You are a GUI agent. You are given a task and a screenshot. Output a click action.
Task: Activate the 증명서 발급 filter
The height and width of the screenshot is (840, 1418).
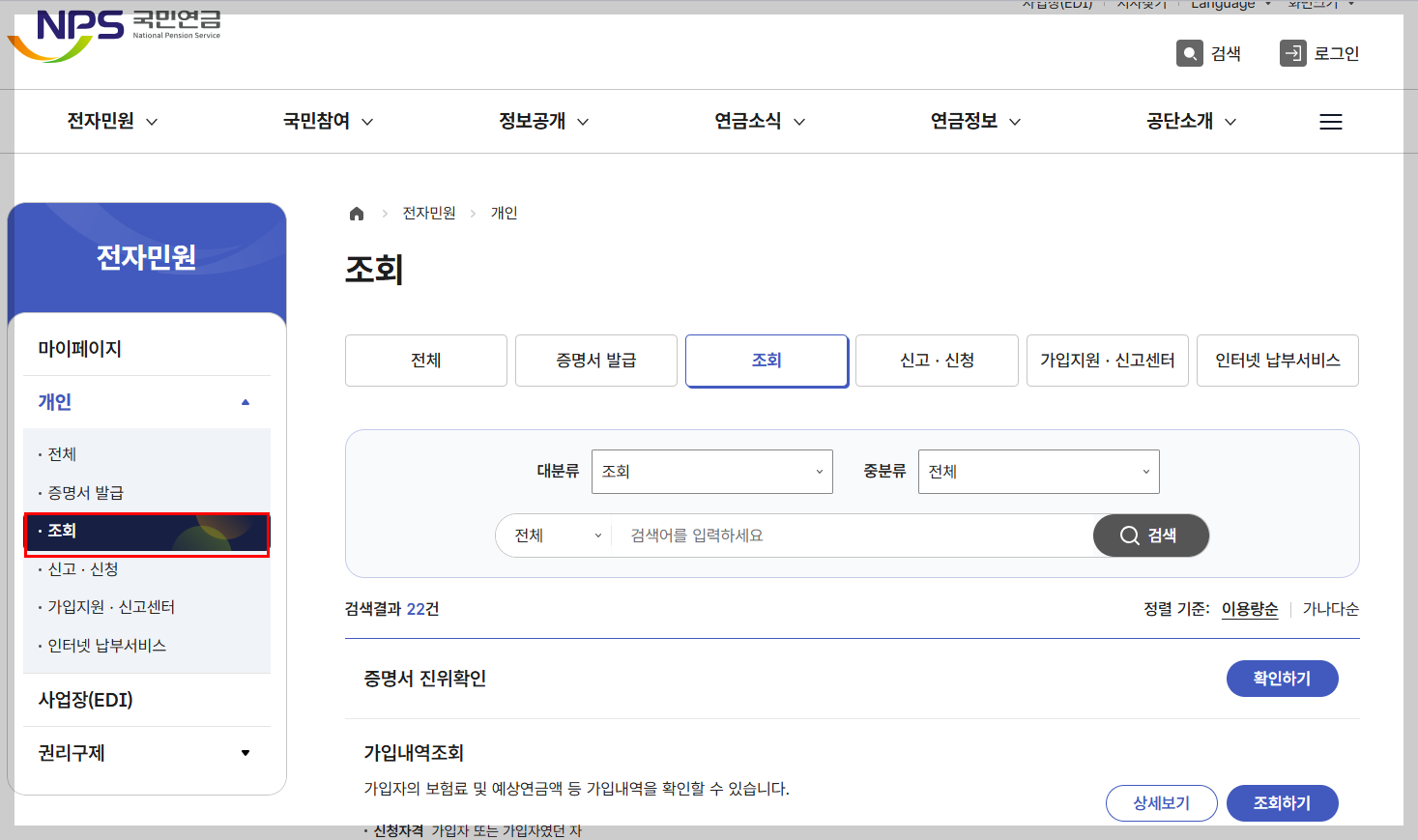coord(595,360)
